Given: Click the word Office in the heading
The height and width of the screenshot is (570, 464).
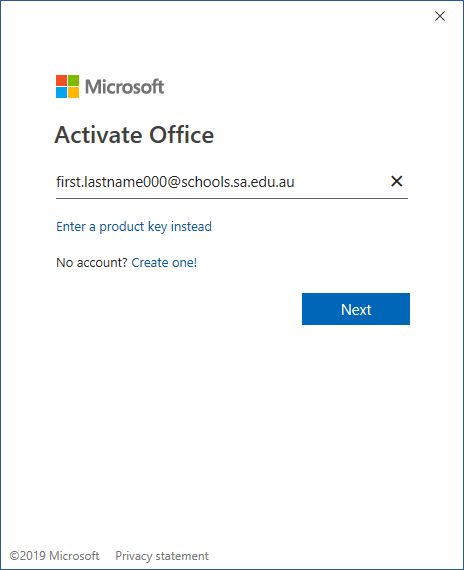Looking at the screenshot, I should point(181,135).
